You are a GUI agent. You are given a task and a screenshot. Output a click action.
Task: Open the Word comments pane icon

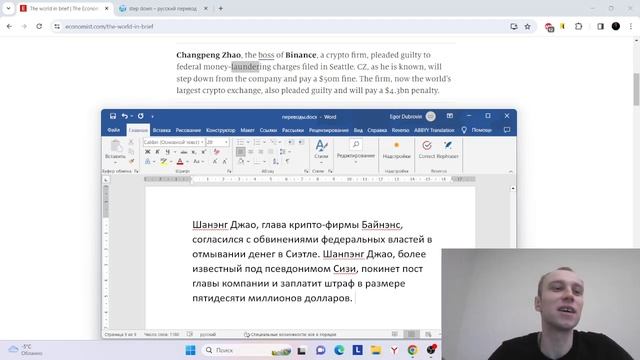click(x=507, y=130)
